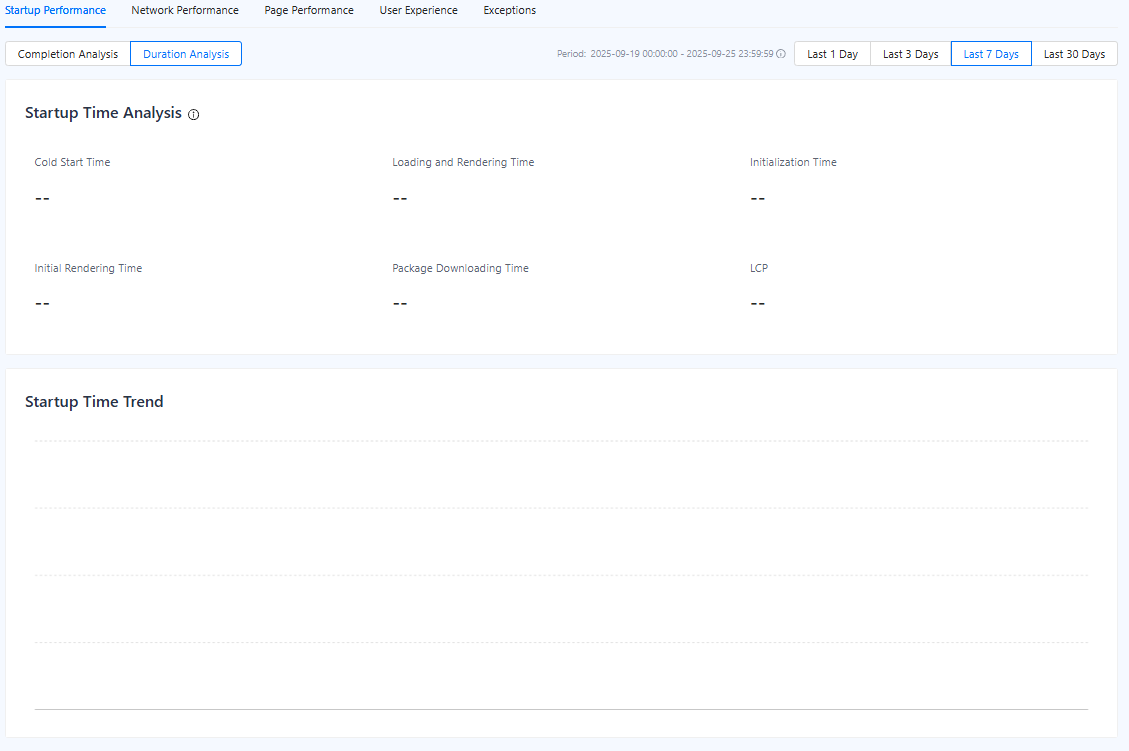Click the LCP metric label
This screenshot has height=751, width=1129.
[x=759, y=269]
